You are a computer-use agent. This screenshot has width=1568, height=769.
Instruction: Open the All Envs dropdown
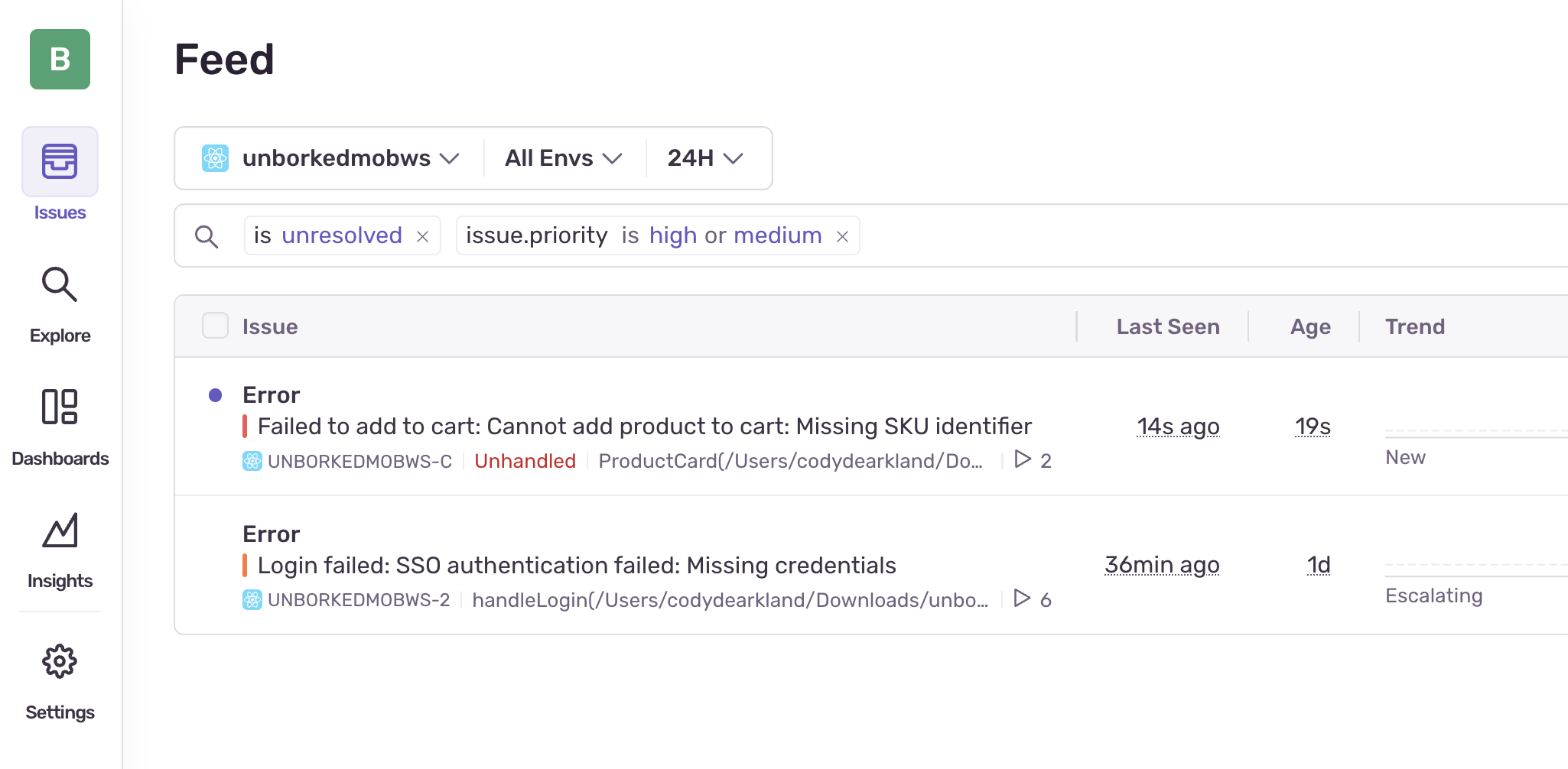point(564,158)
